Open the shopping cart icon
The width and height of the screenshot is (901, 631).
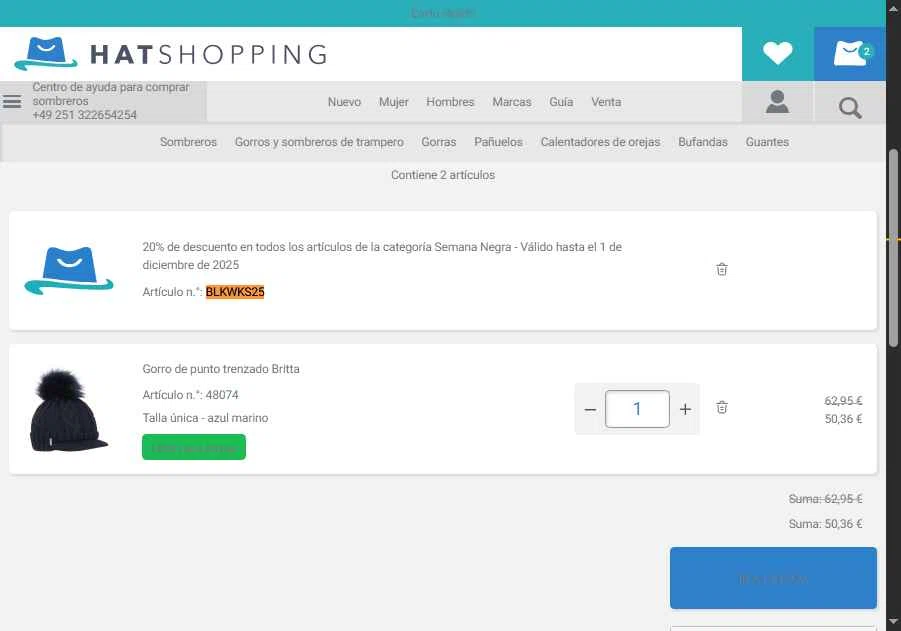click(x=850, y=53)
